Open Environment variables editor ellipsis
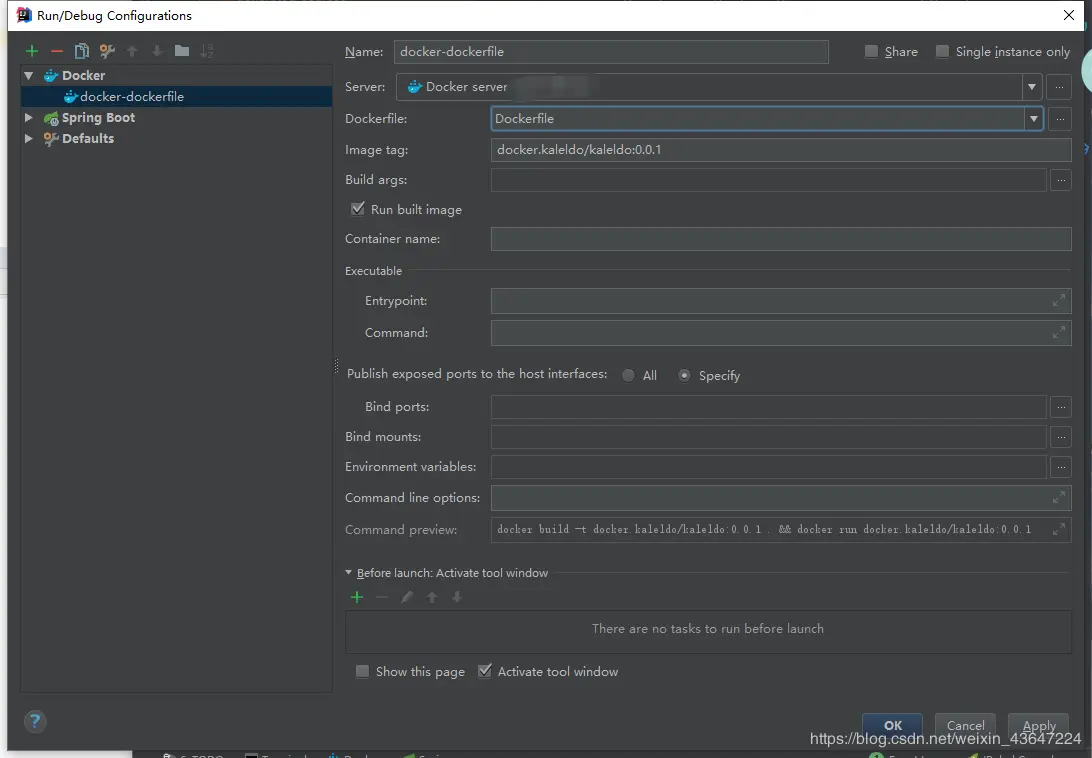The width and height of the screenshot is (1092, 758). click(x=1060, y=467)
